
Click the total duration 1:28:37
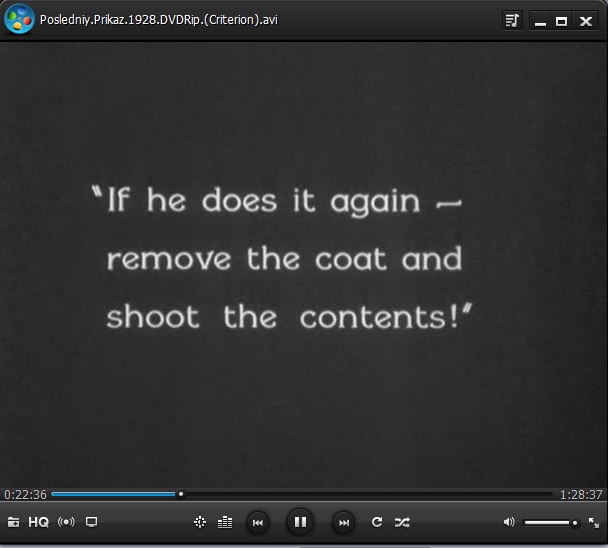(x=581, y=494)
